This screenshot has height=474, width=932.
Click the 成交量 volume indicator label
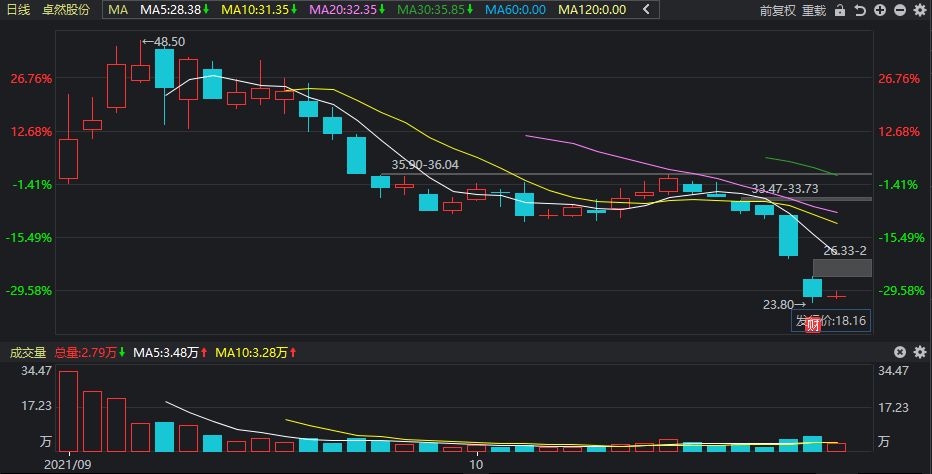click(x=28, y=352)
